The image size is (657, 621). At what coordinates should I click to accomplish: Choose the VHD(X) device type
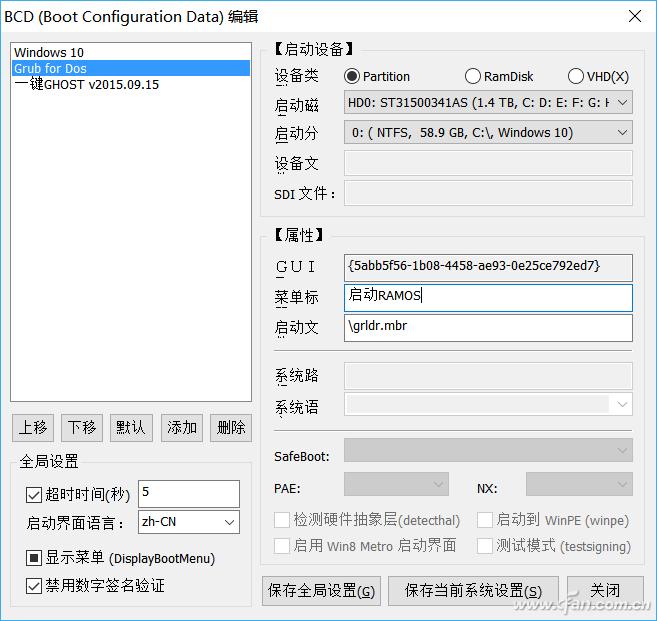[575, 76]
